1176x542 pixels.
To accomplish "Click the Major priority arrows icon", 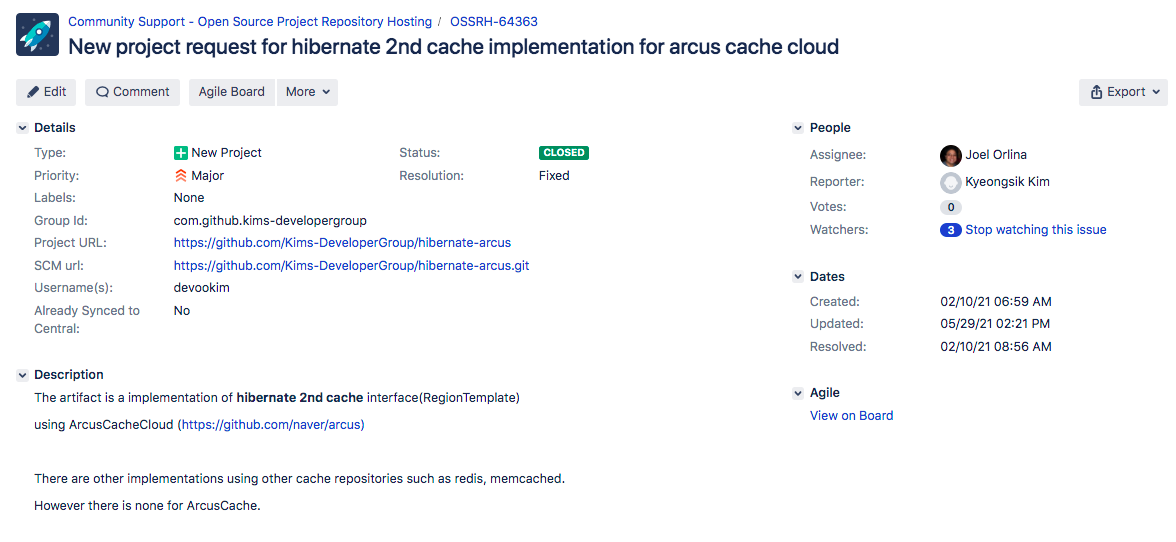I will pyautogui.click(x=181, y=176).
